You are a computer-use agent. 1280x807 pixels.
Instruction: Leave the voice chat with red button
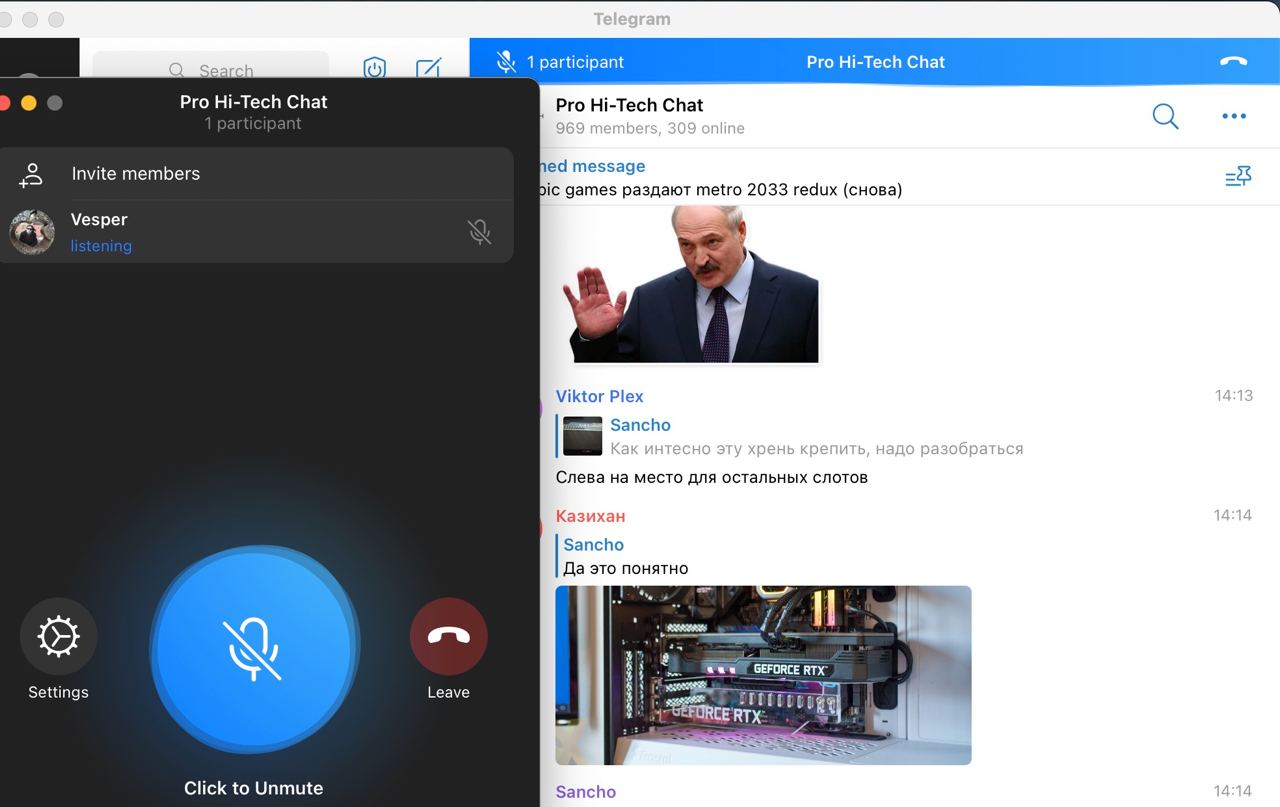click(x=448, y=636)
